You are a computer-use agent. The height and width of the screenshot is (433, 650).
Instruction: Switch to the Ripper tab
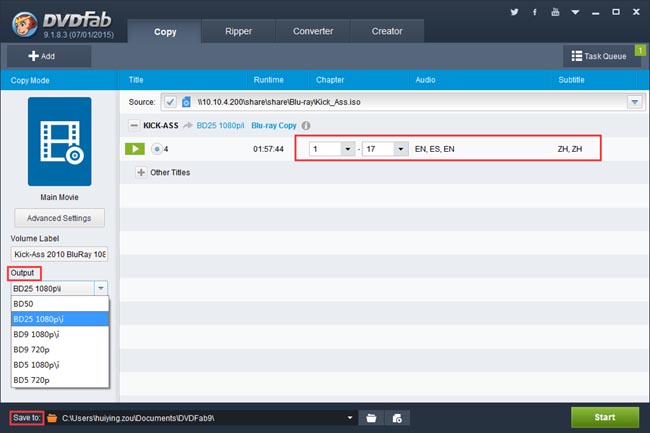point(239,31)
